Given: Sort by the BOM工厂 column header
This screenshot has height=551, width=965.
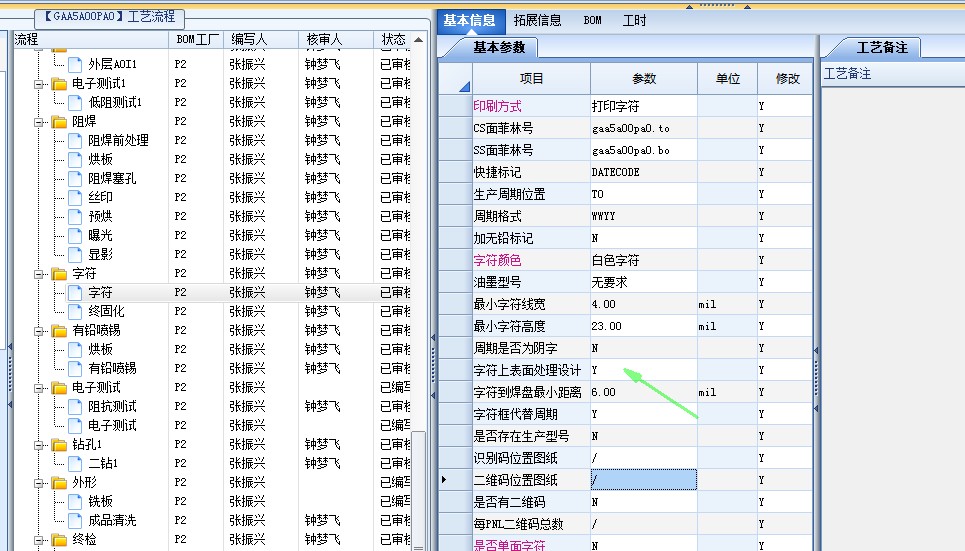Looking at the screenshot, I should click(196, 39).
